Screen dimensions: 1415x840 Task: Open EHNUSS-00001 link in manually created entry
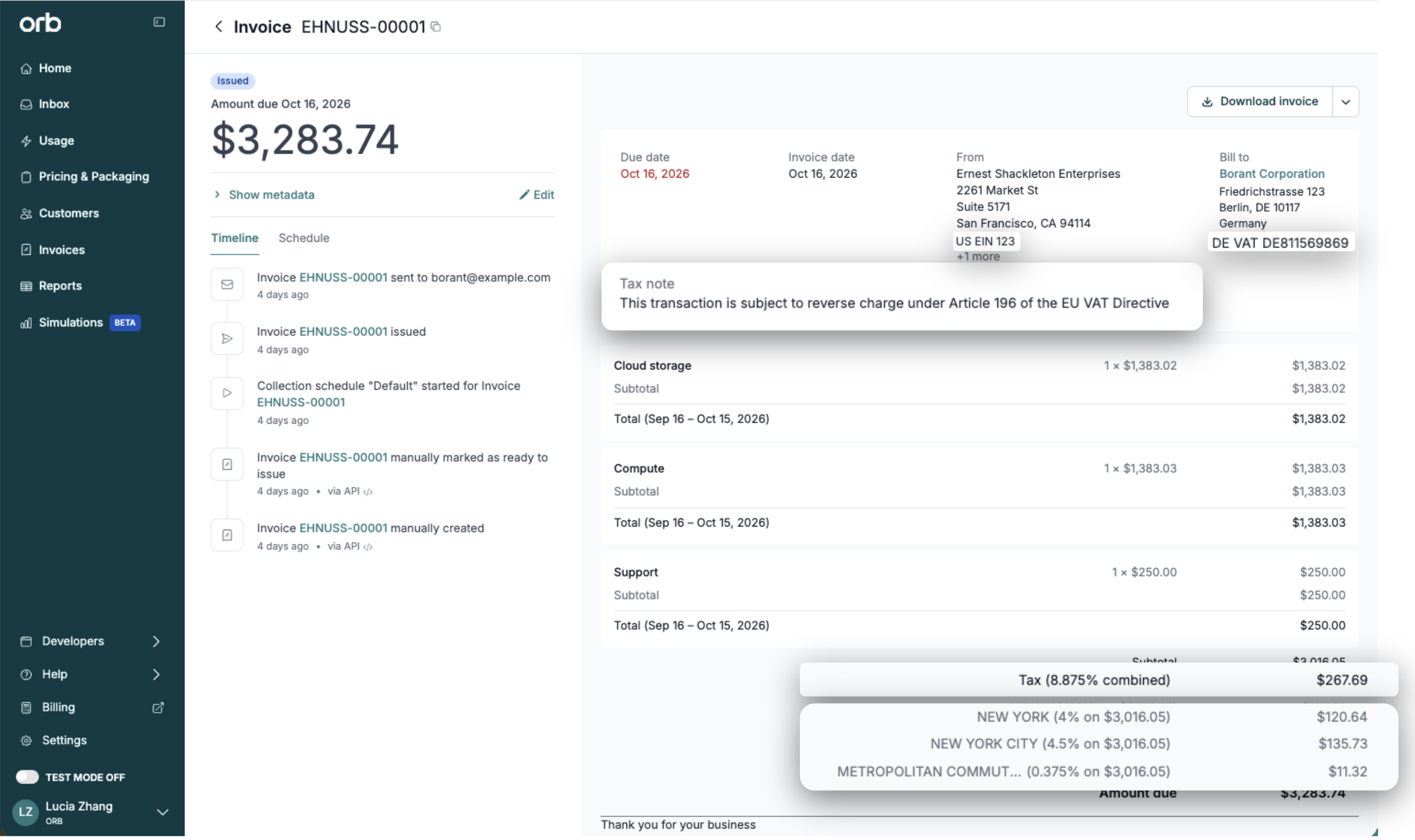344,528
